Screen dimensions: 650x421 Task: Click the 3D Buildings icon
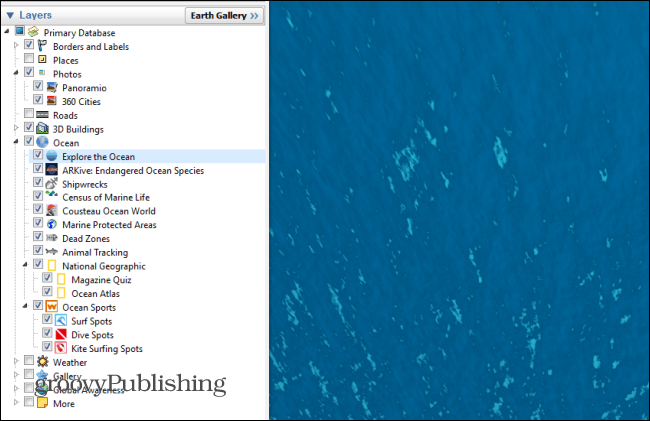pos(42,128)
